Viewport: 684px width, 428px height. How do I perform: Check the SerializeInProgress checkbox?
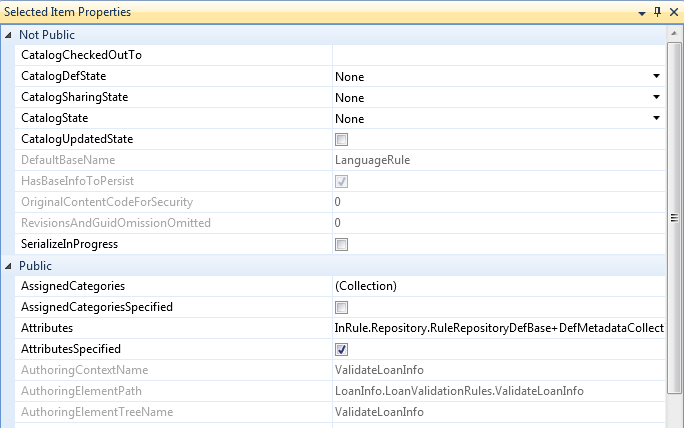point(341,244)
